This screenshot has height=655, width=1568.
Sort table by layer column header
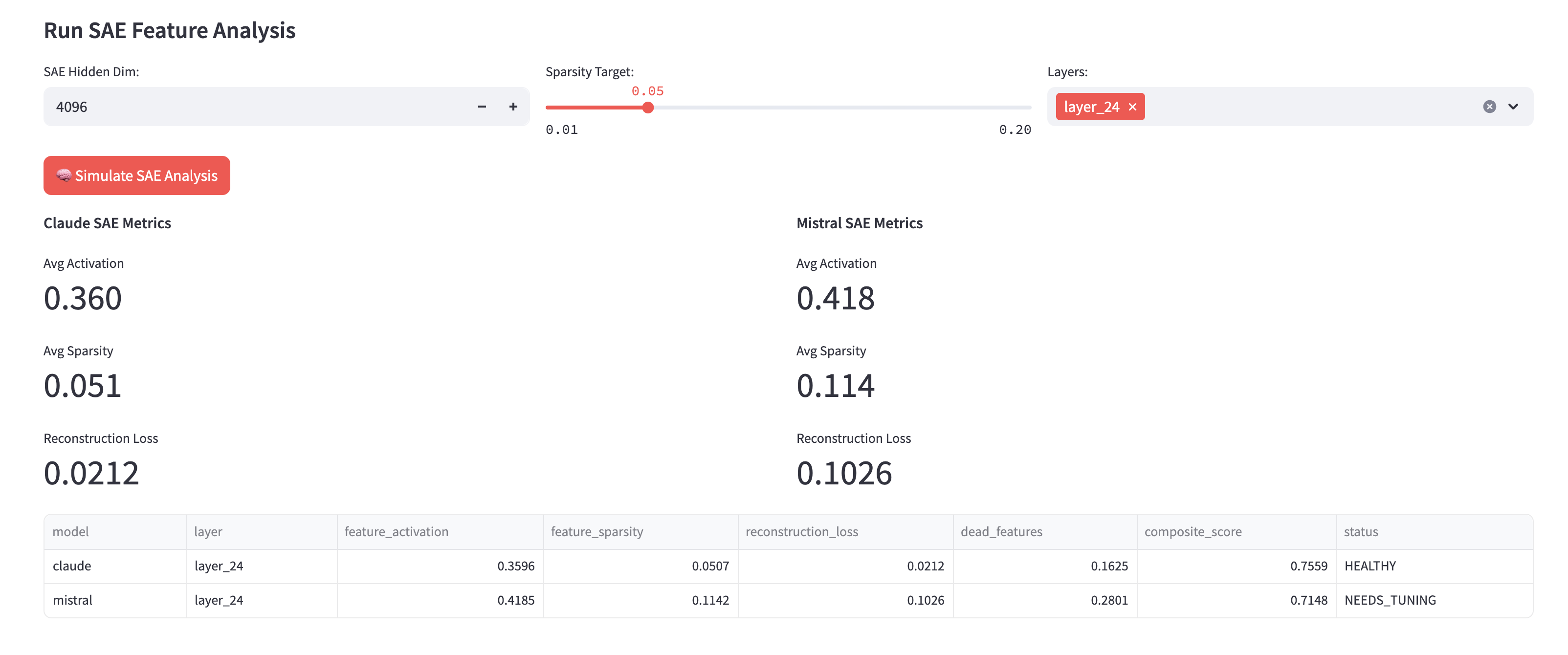coord(208,531)
